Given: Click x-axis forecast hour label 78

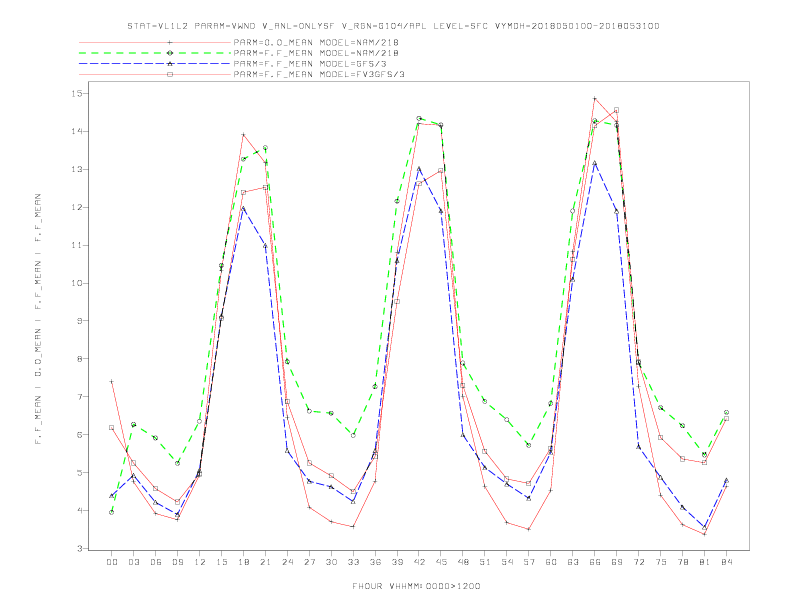Looking at the screenshot, I should [x=682, y=562].
